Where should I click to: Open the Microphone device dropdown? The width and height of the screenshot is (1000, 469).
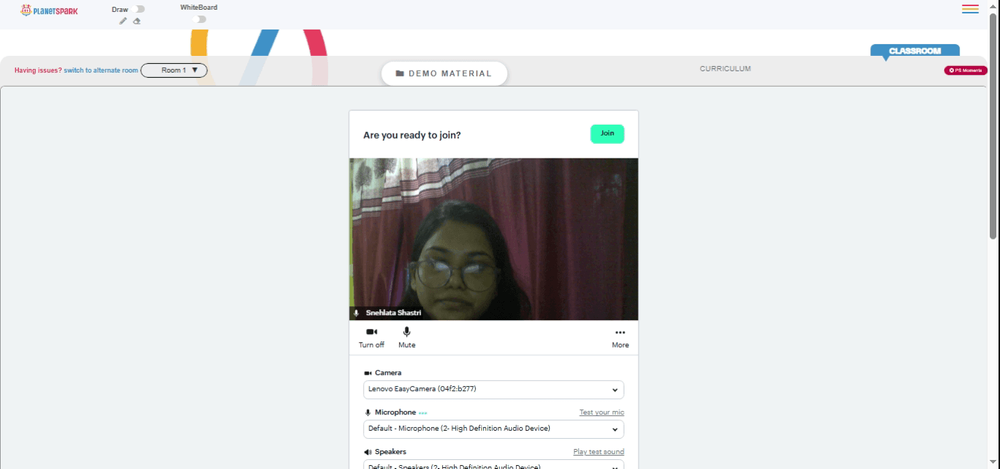tap(494, 429)
